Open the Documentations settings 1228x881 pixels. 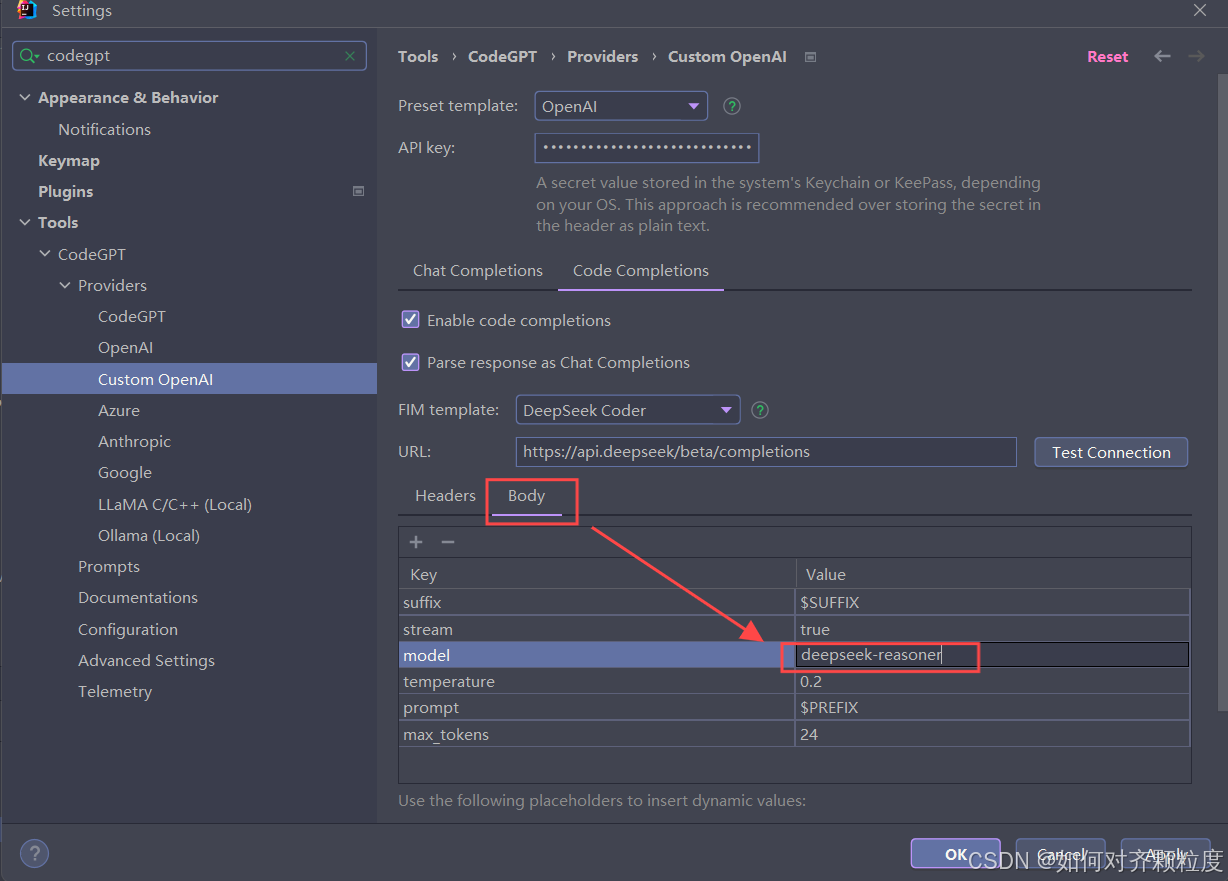pyautogui.click(x=138, y=597)
